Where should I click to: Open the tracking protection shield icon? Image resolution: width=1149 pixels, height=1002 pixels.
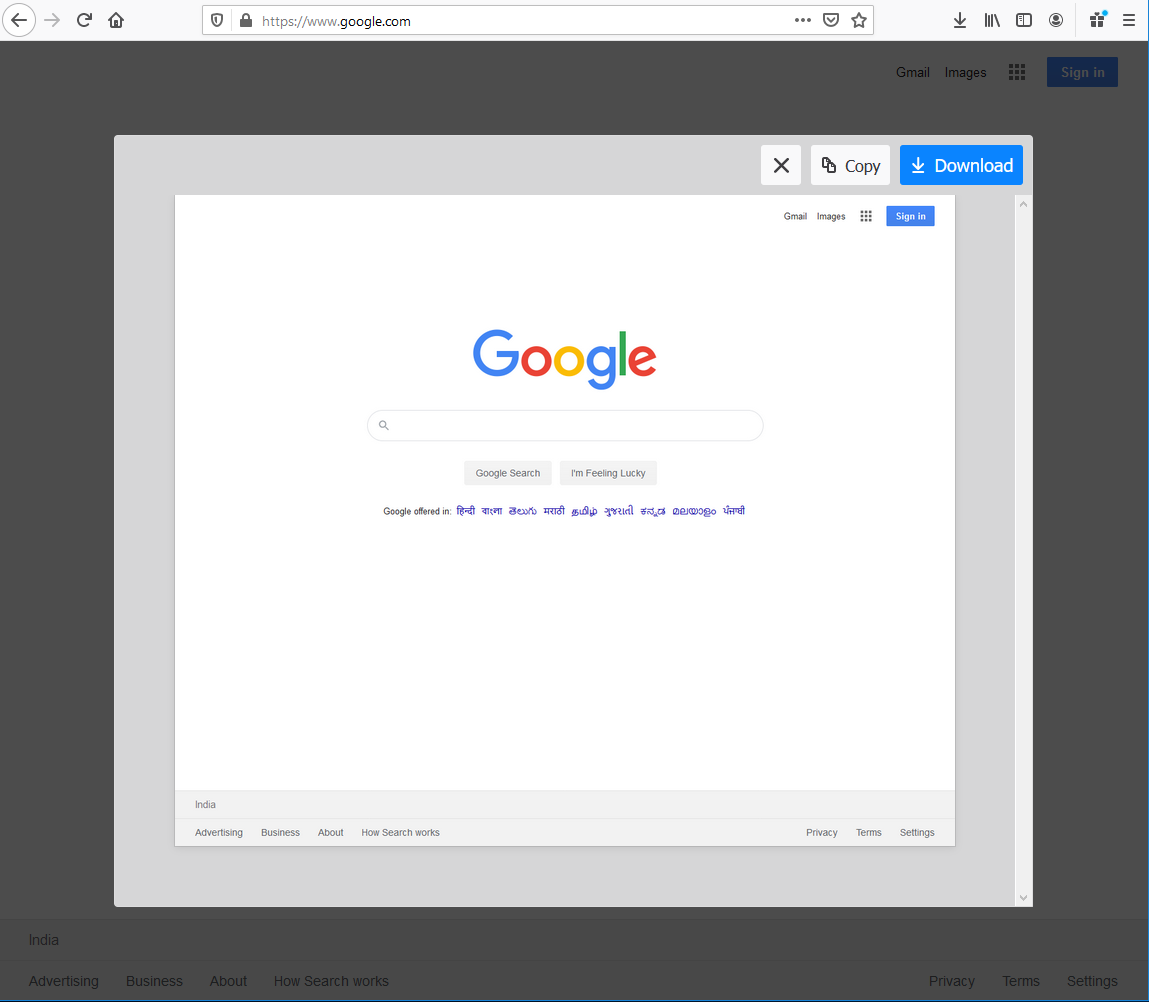click(217, 21)
